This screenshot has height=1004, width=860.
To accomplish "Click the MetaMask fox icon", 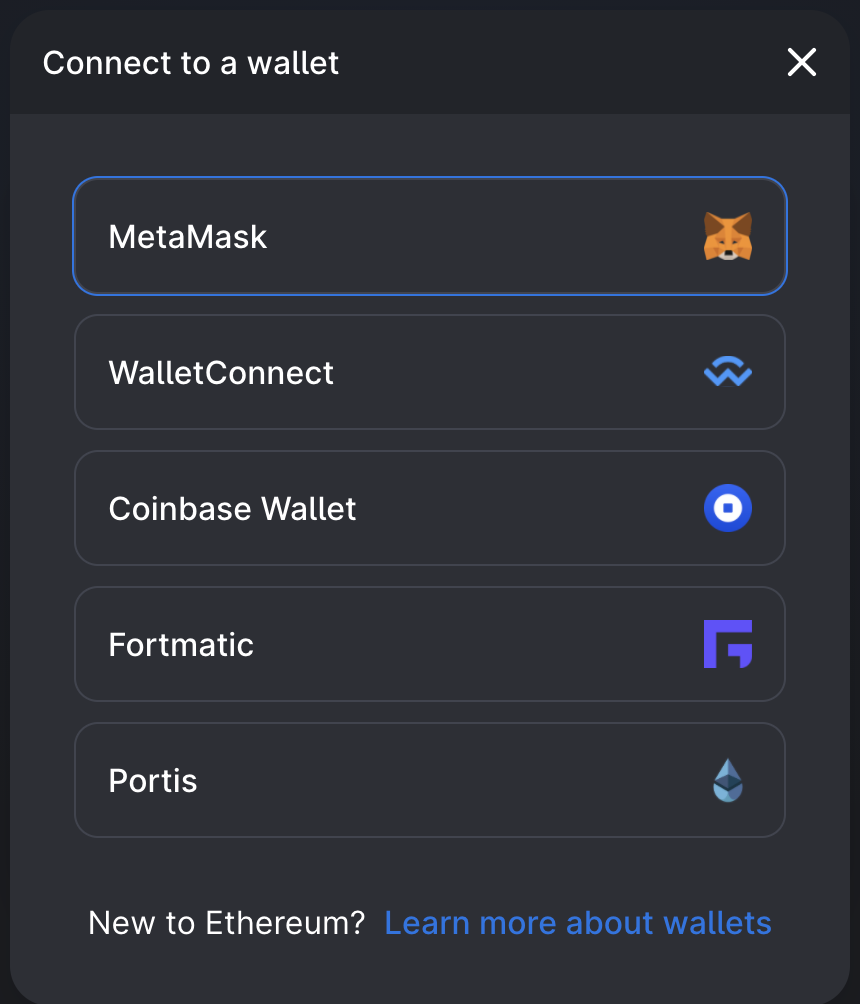I will (x=727, y=236).
